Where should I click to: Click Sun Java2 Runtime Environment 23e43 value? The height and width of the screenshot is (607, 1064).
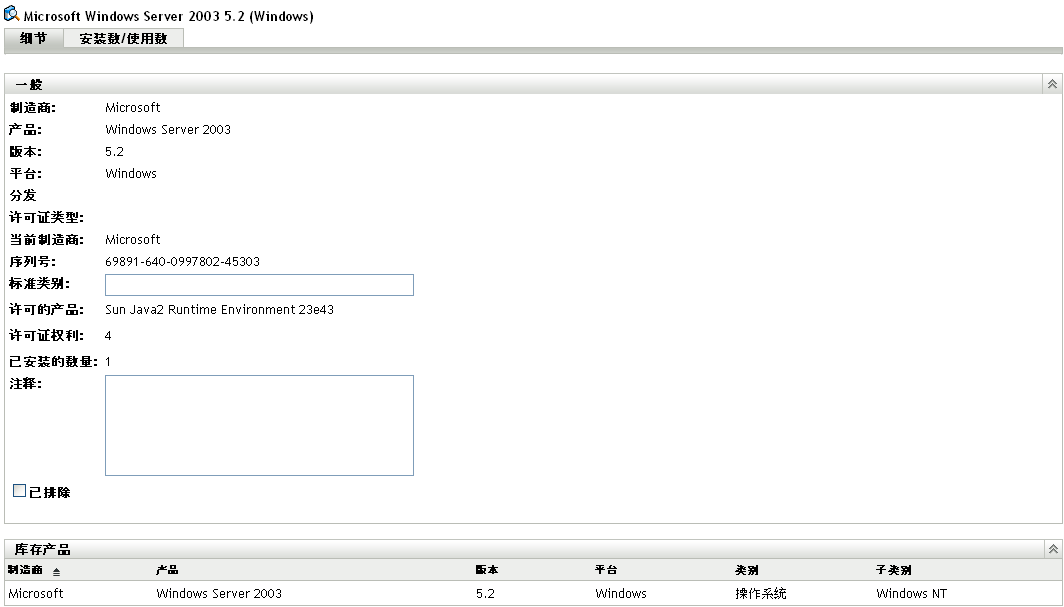219,310
